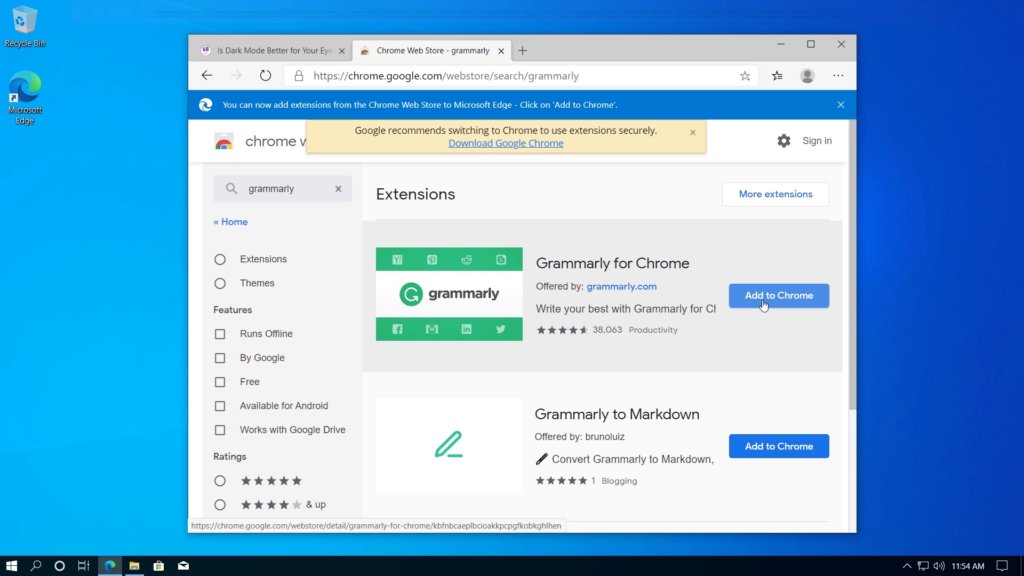Select four stars & up rating filter

[220, 505]
